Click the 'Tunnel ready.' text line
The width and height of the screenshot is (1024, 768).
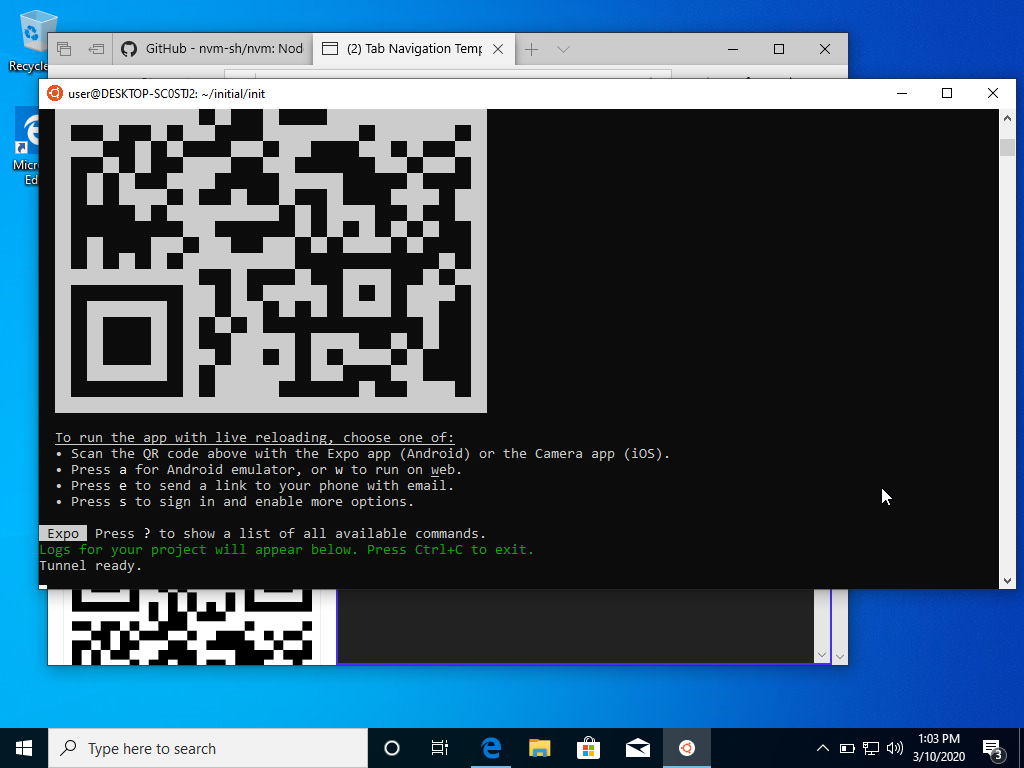(x=91, y=566)
